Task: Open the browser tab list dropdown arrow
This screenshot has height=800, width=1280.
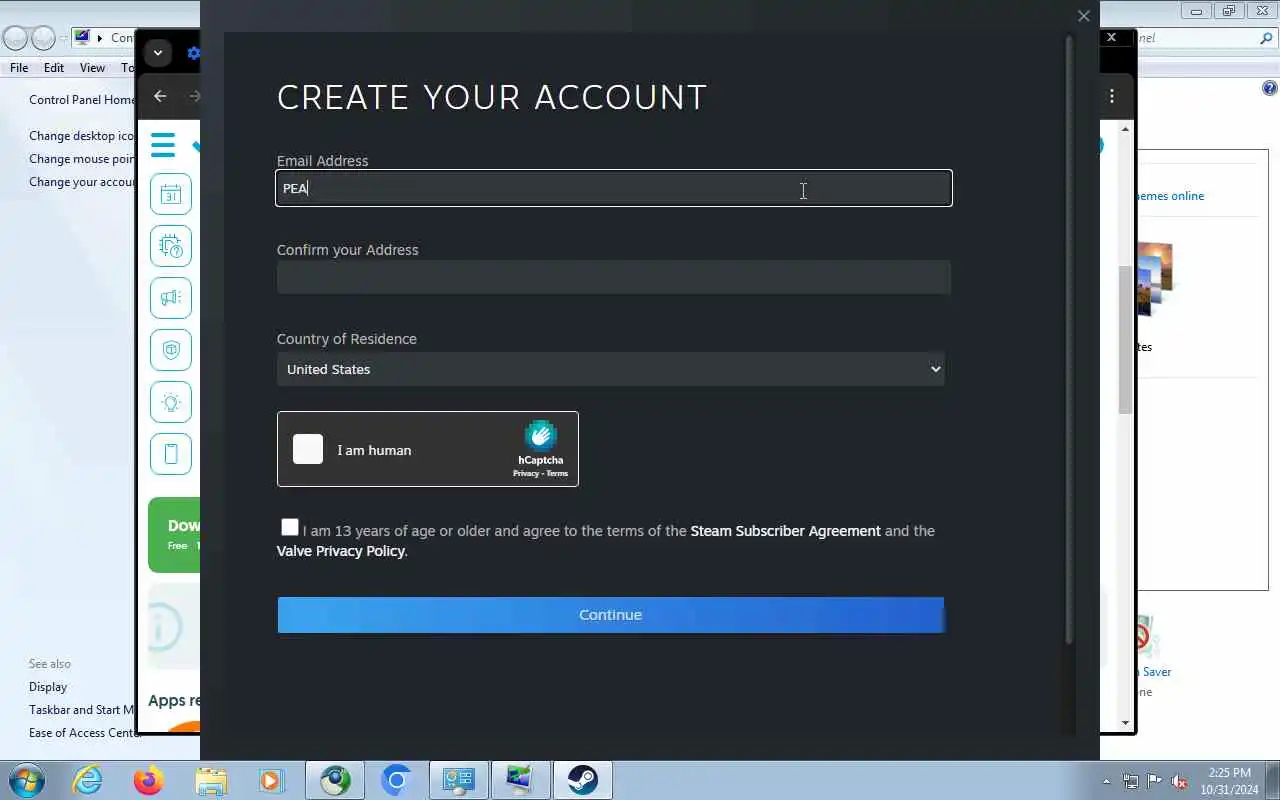Action: (157, 53)
